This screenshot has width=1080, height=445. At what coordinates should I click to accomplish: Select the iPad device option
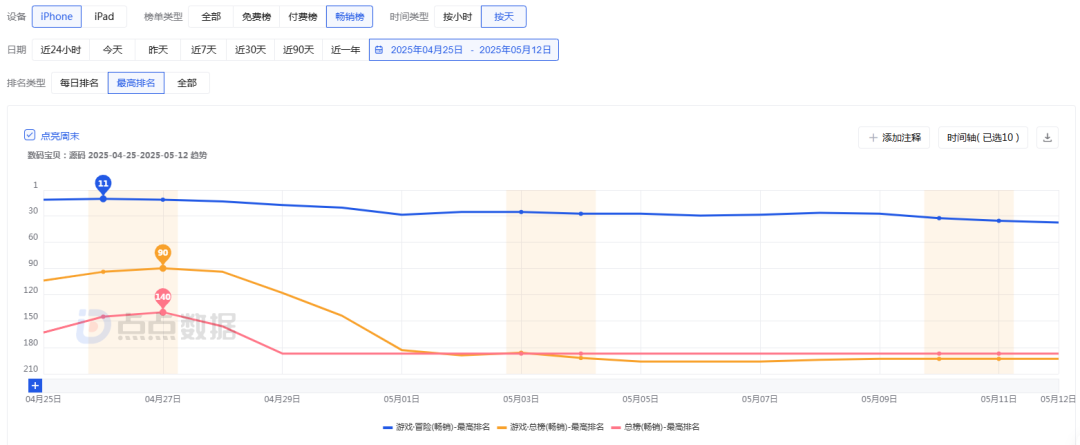pos(104,16)
